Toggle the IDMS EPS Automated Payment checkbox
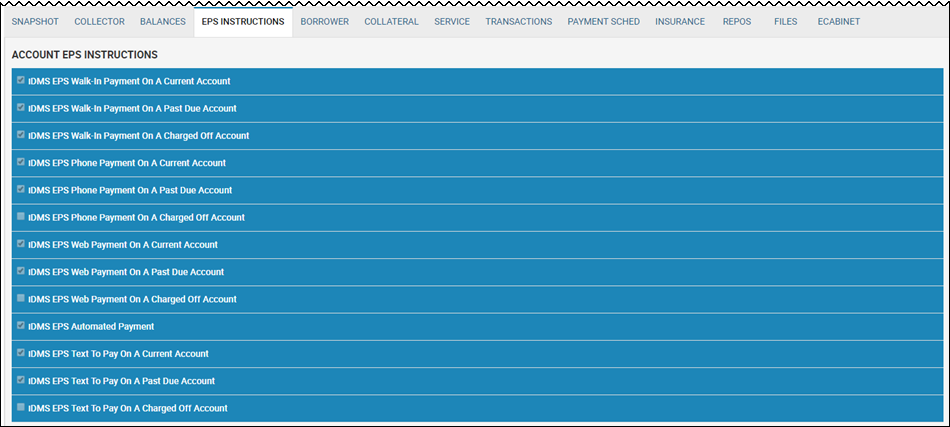The image size is (950, 427). tap(21, 325)
